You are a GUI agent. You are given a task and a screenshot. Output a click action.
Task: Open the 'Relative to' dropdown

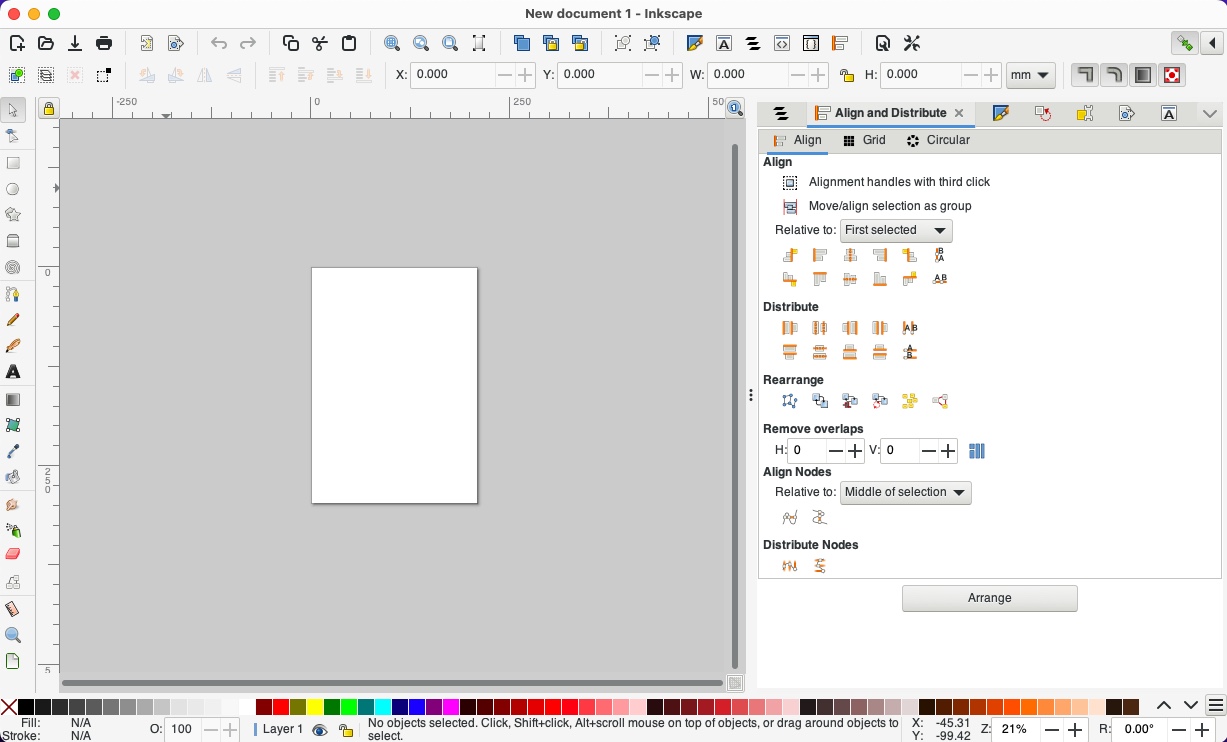click(x=895, y=230)
